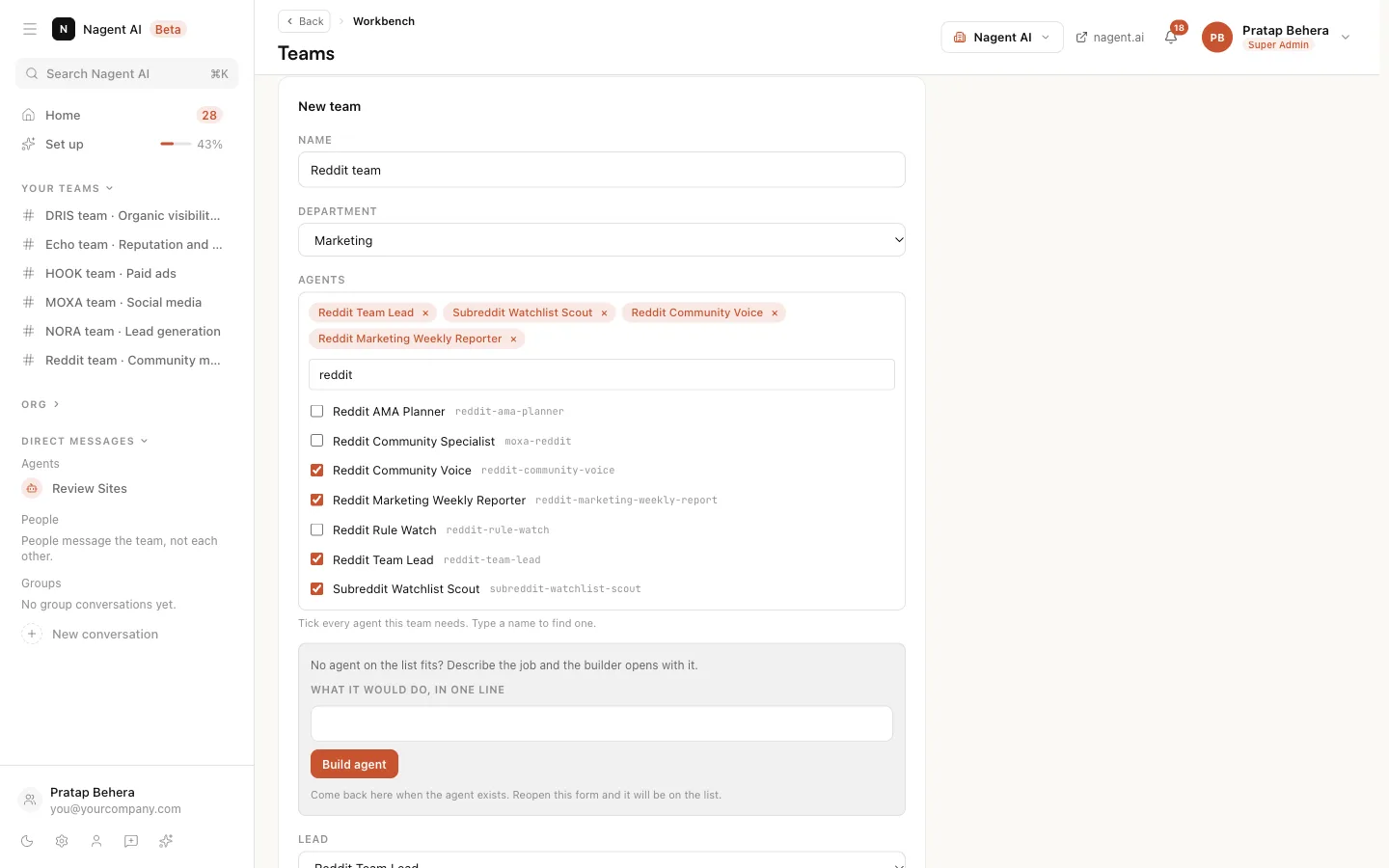Expand the Org section
Image resolution: width=1389 pixels, height=868 pixels.
click(41, 404)
